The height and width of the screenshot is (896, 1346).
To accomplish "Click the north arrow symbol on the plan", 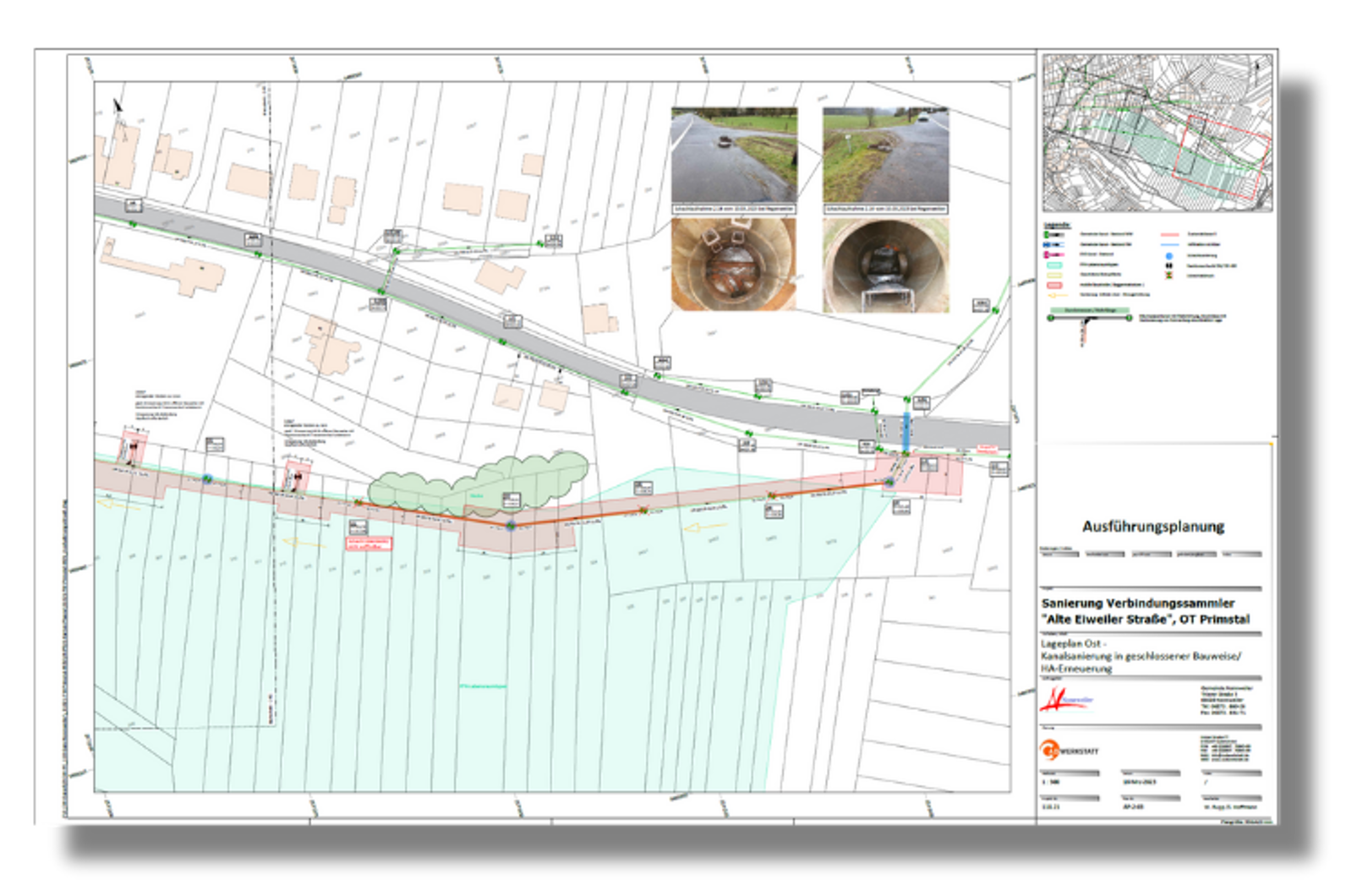I will (118, 106).
